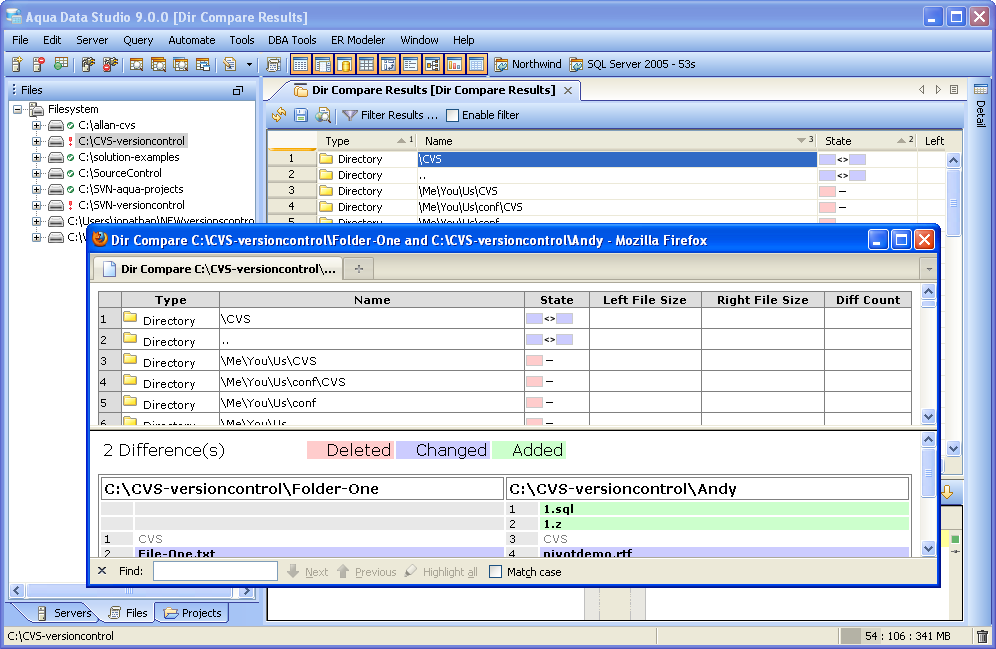Screen dimensions: 996x649
Task: Close the Firefox Find bar
Action: coord(102,571)
